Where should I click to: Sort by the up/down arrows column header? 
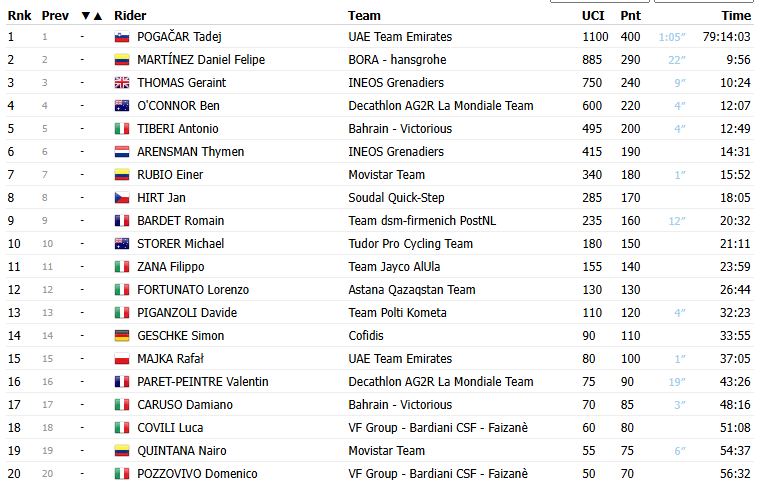91,15
